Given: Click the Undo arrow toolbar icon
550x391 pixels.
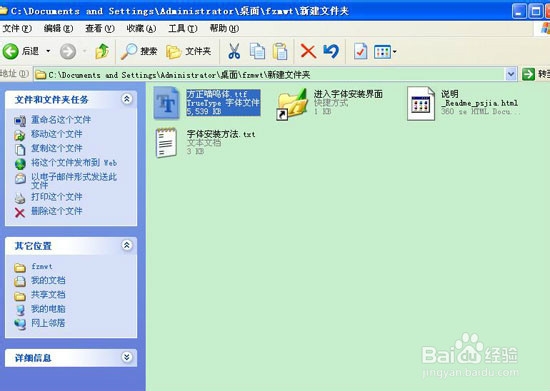Looking at the screenshot, I should click(x=331, y=51).
